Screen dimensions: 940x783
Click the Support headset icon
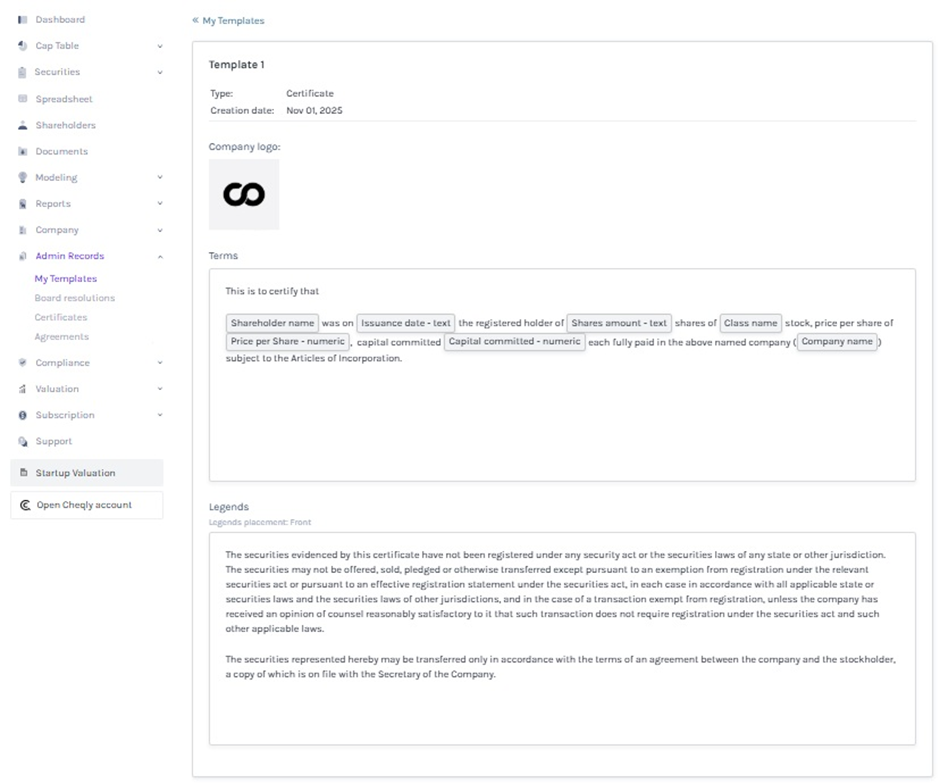click(22, 442)
